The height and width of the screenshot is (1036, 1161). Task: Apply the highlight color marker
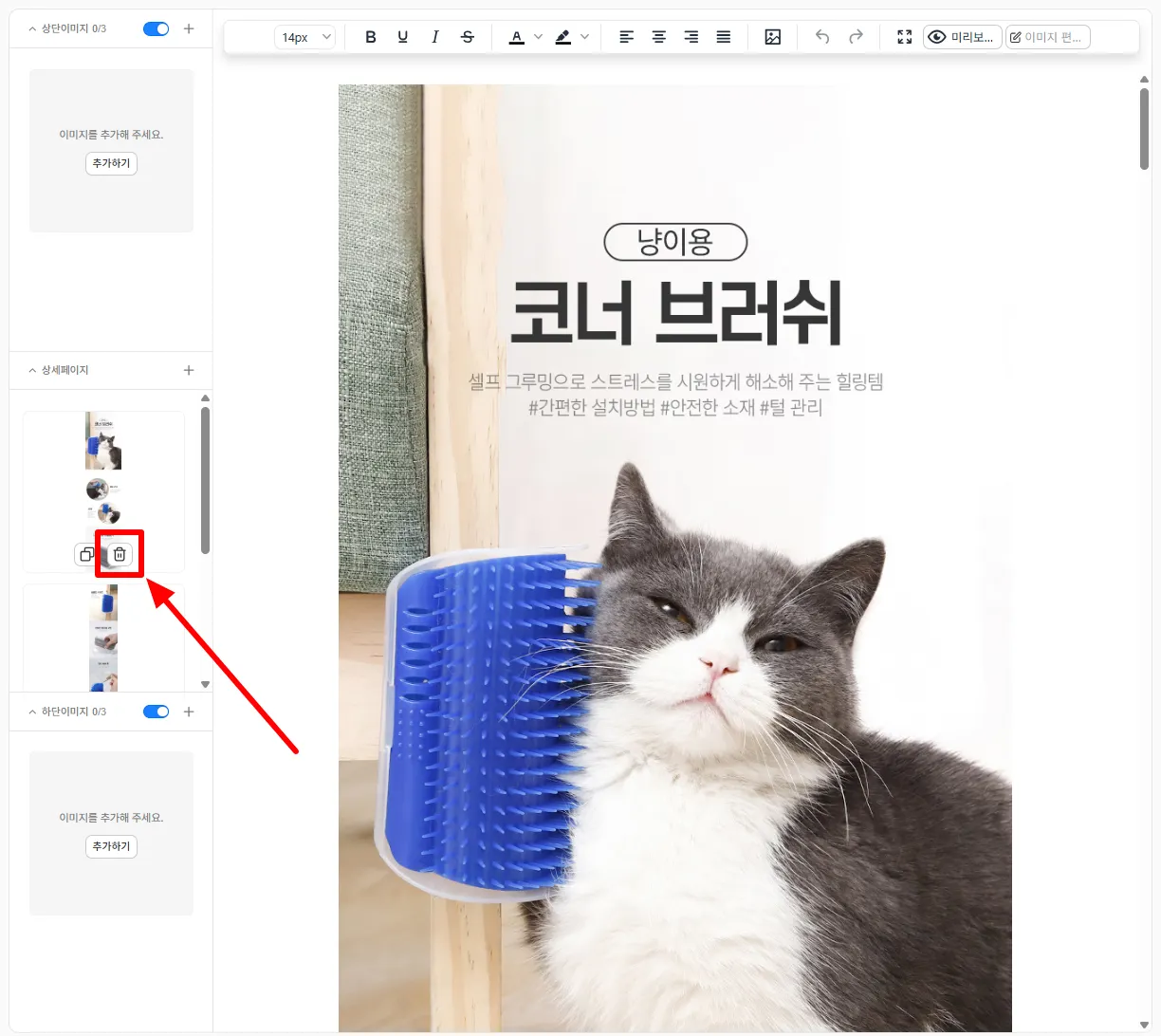click(563, 37)
